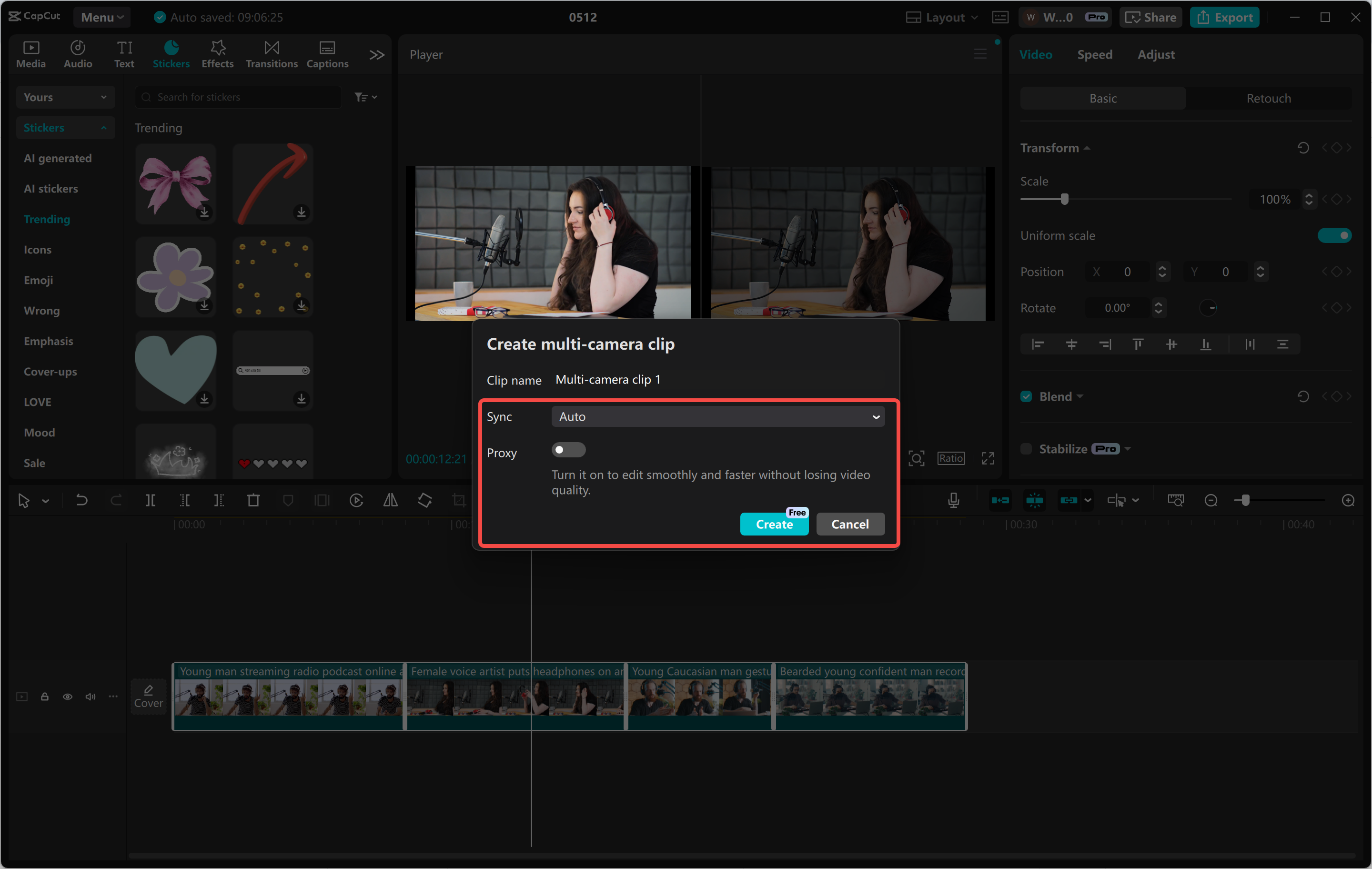This screenshot has width=1372, height=869.
Task: Click the Search for stickers field
Action: point(238,97)
